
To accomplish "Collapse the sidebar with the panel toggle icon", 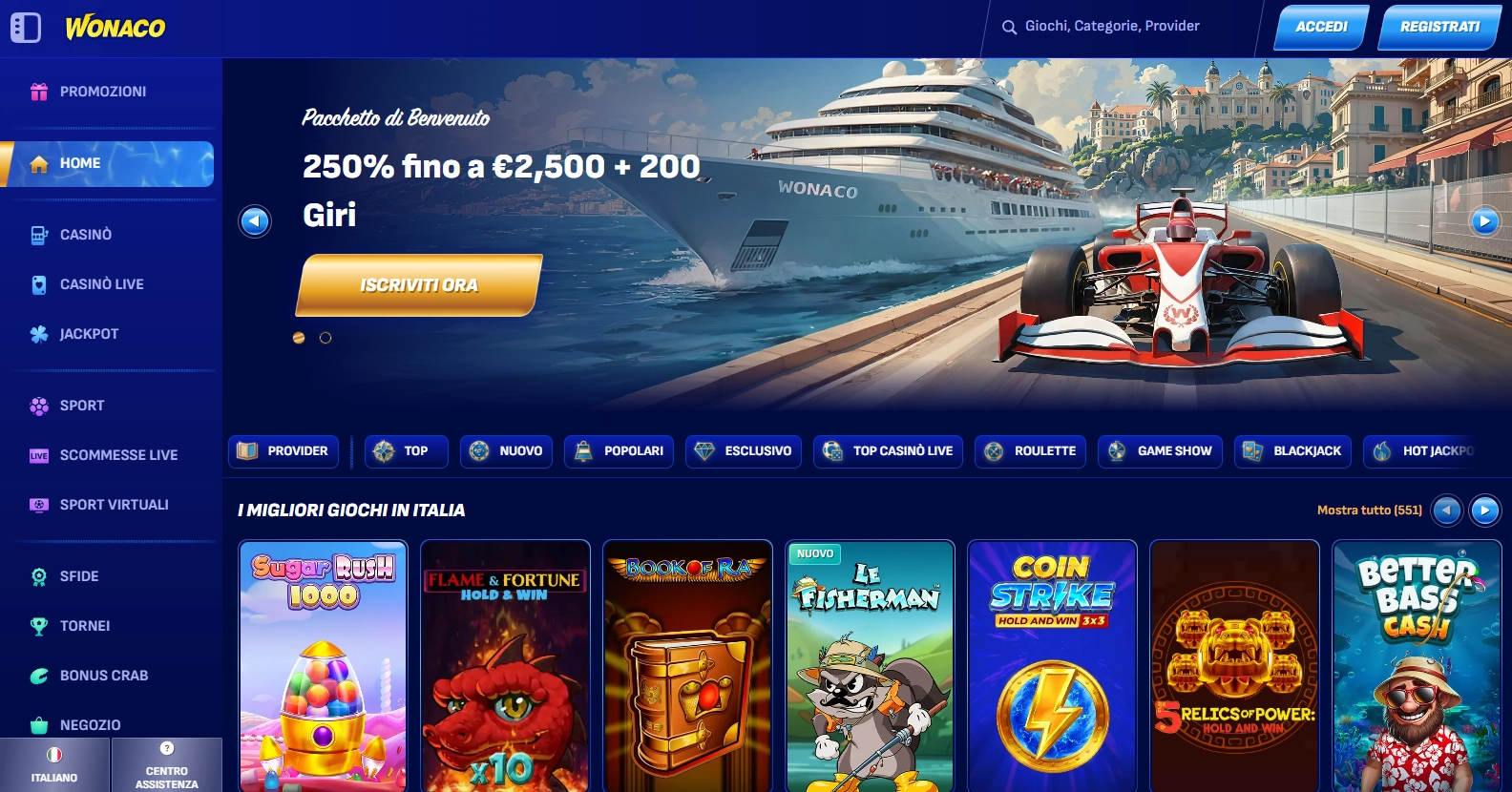I will (26, 28).
